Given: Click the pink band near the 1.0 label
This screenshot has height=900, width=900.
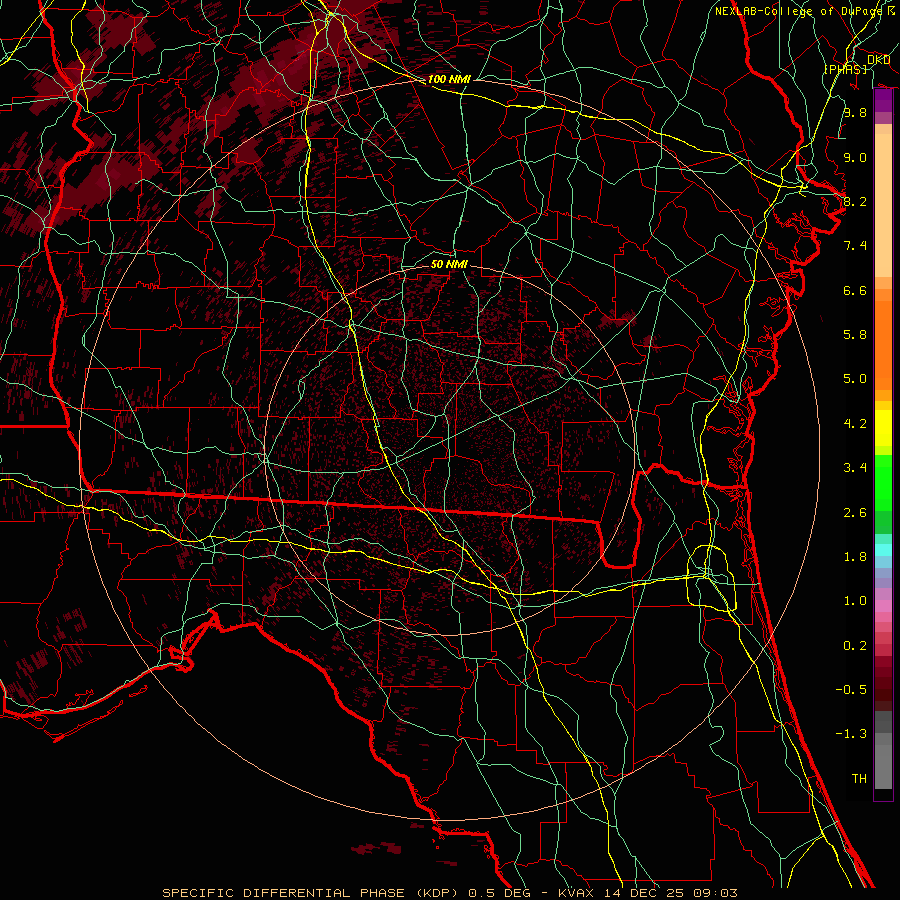Looking at the screenshot, I should point(883,603).
